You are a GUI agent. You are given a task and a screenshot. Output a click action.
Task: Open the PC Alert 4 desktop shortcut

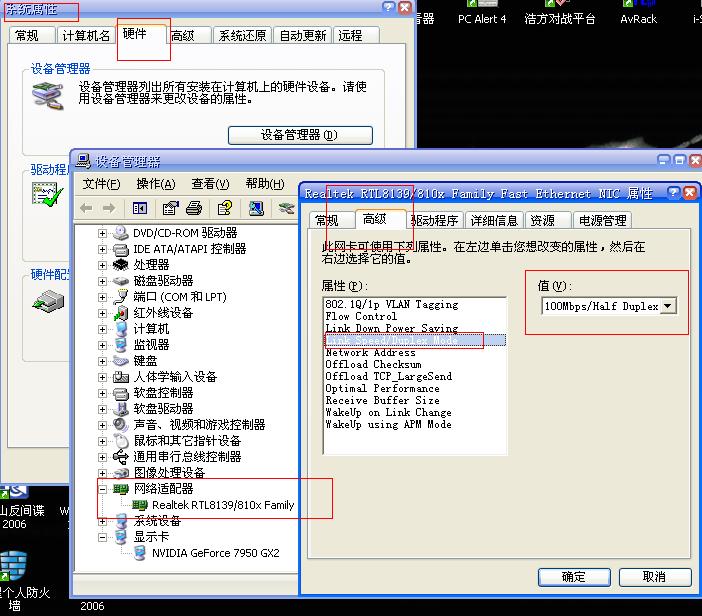(x=482, y=13)
